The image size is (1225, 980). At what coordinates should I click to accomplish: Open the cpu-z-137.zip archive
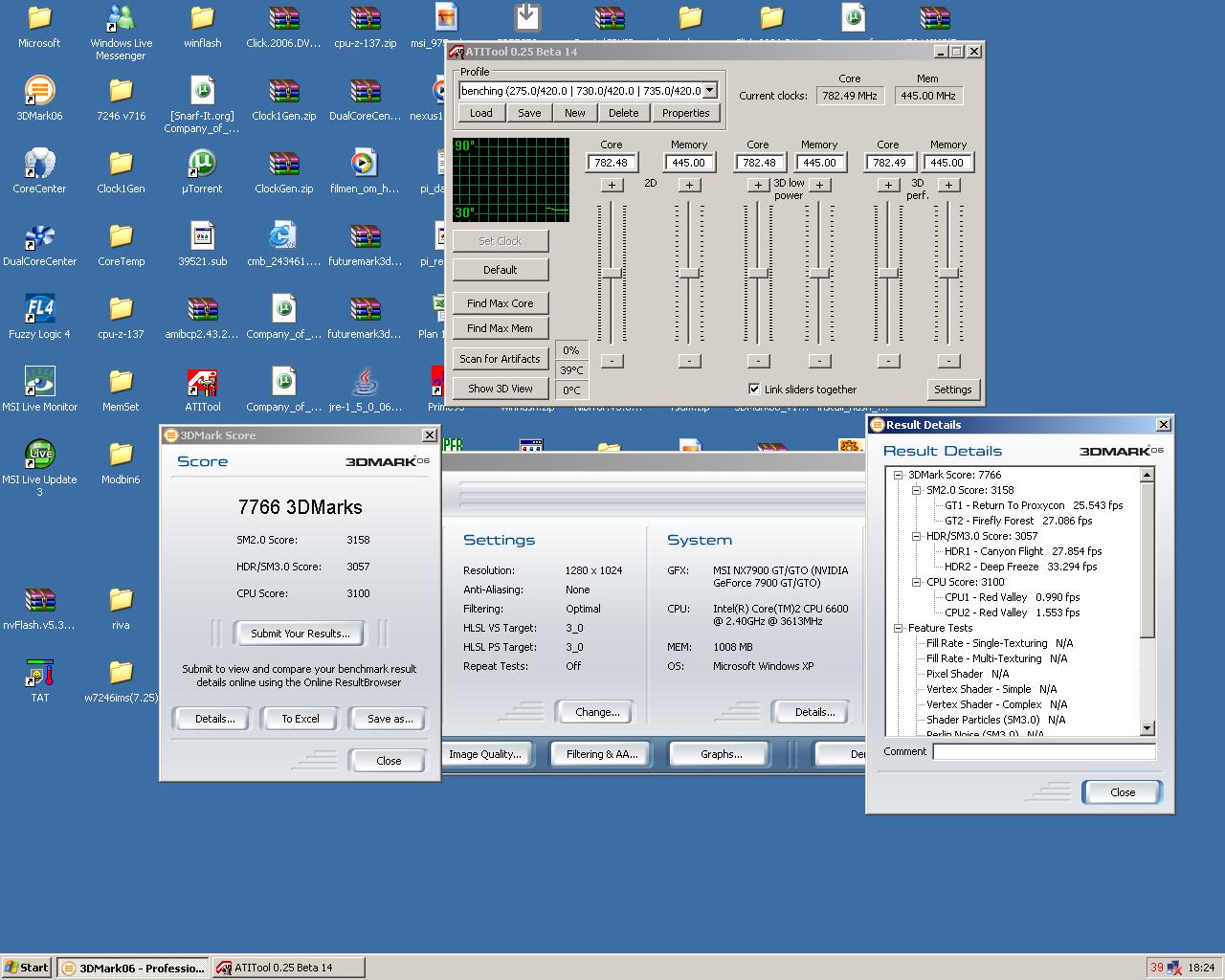(x=366, y=26)
